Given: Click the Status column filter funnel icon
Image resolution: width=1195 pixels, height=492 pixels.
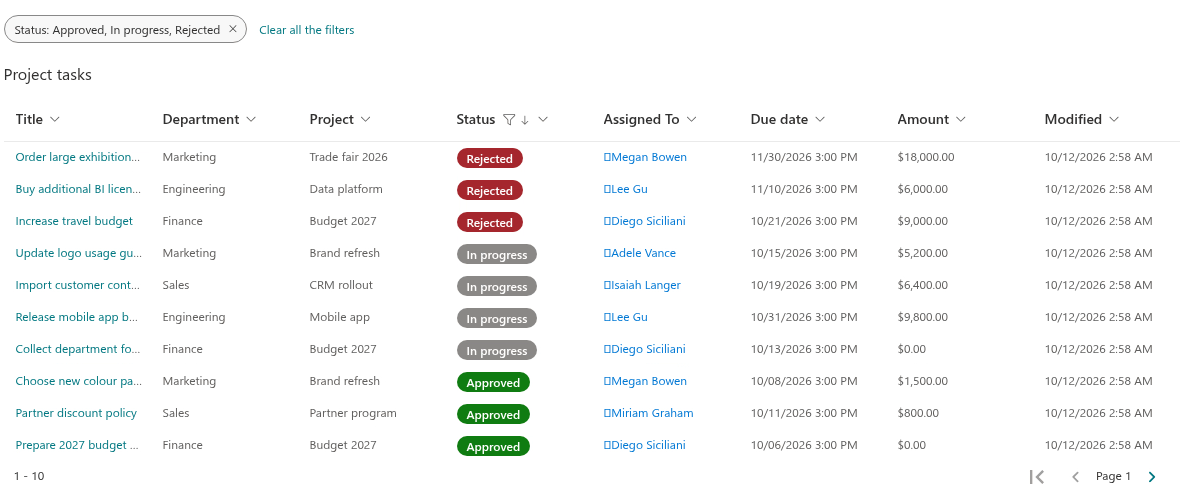Looking at the screenshot, I should click(509, 120).
